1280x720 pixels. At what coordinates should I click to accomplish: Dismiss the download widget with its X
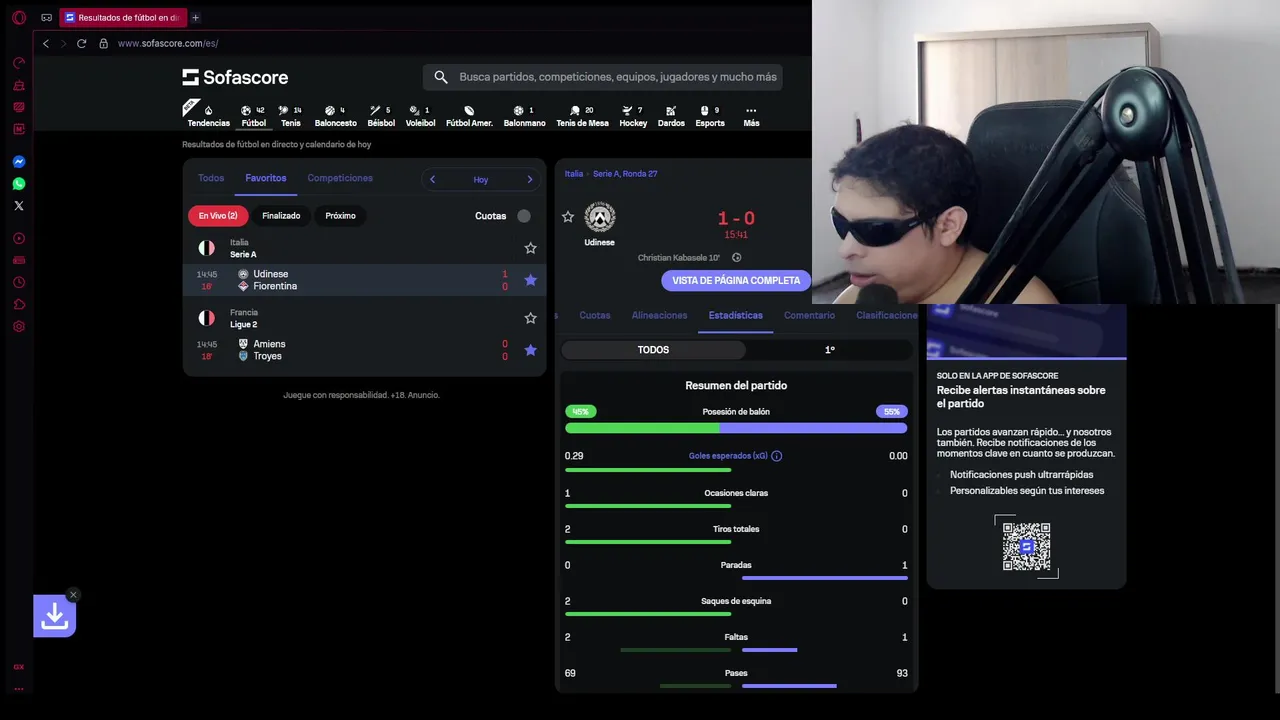tap(73, 595)
